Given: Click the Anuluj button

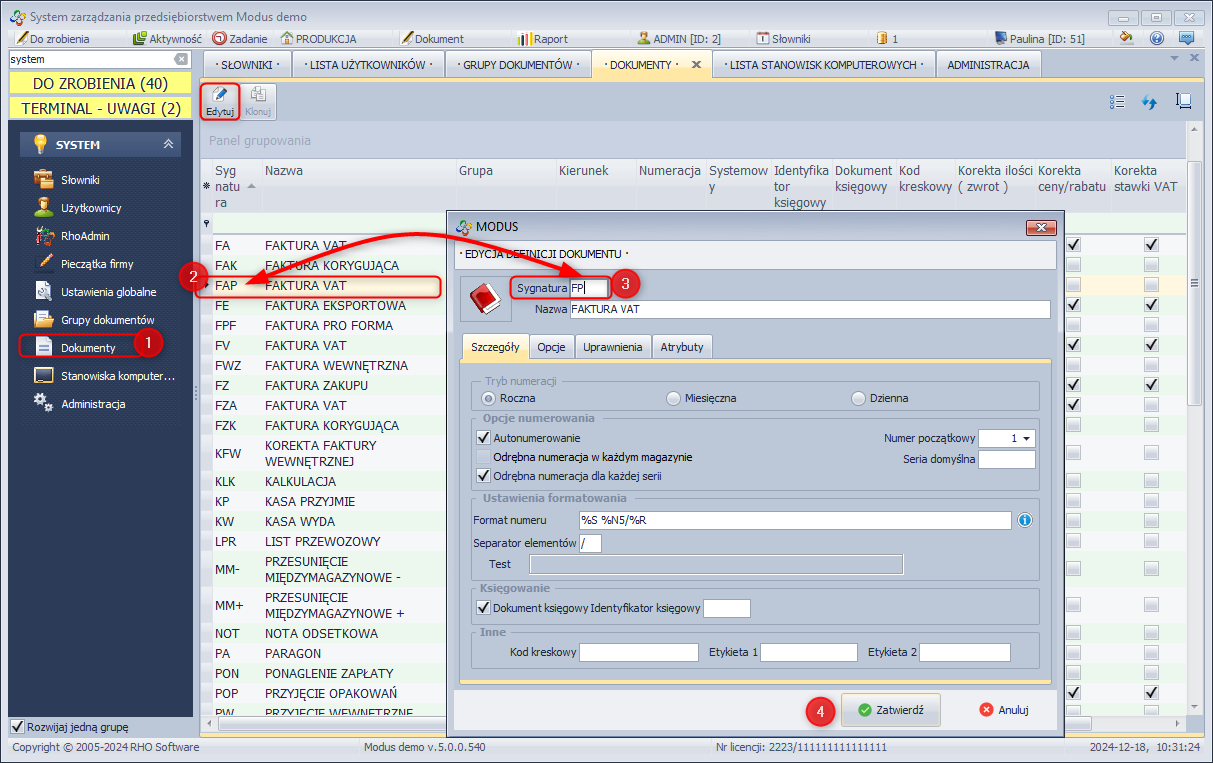Looking at the screenshot, I should (x=1004, y=710).
